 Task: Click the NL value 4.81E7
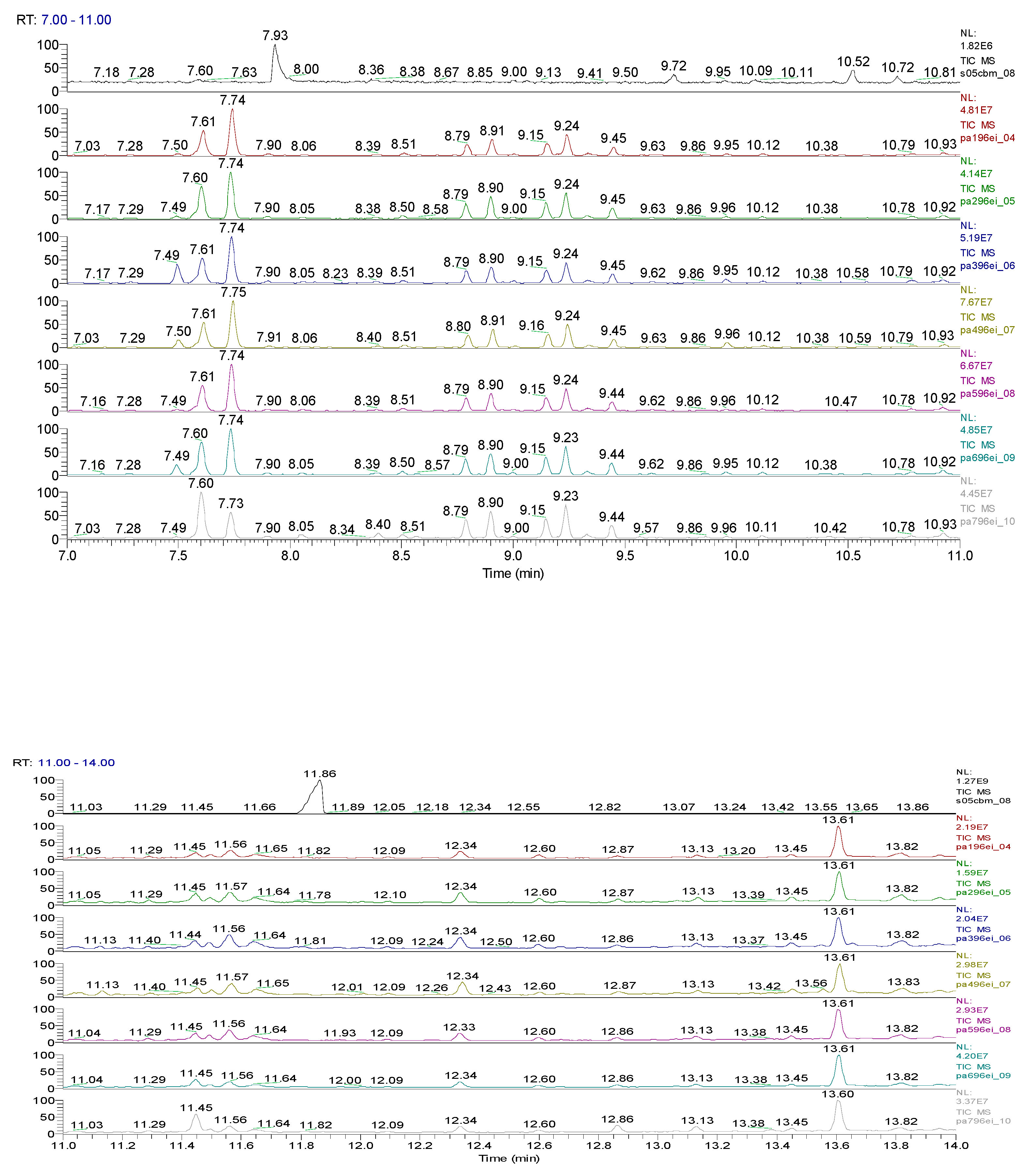977,110
